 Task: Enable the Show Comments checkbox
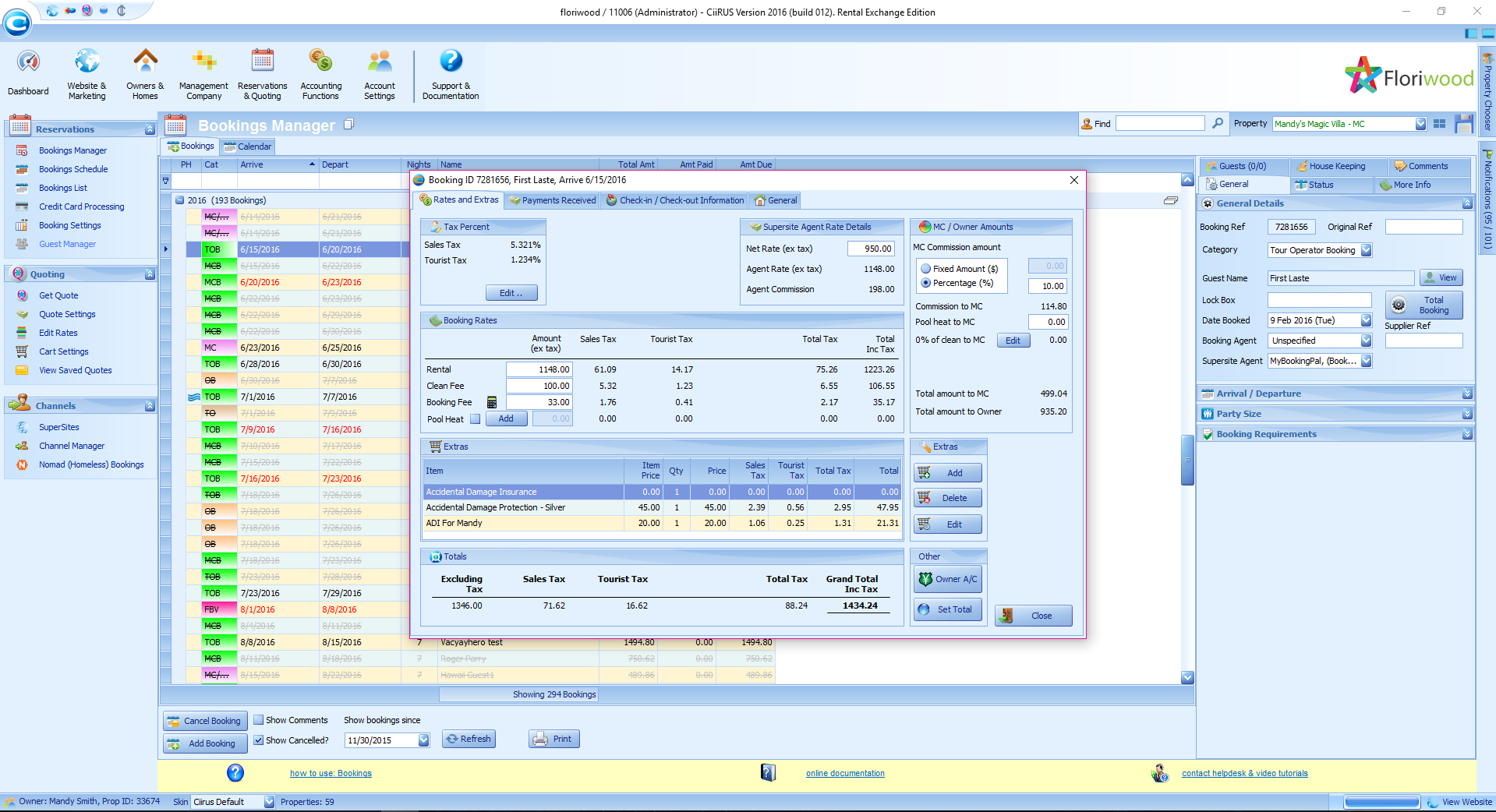(x=259, y=720)
